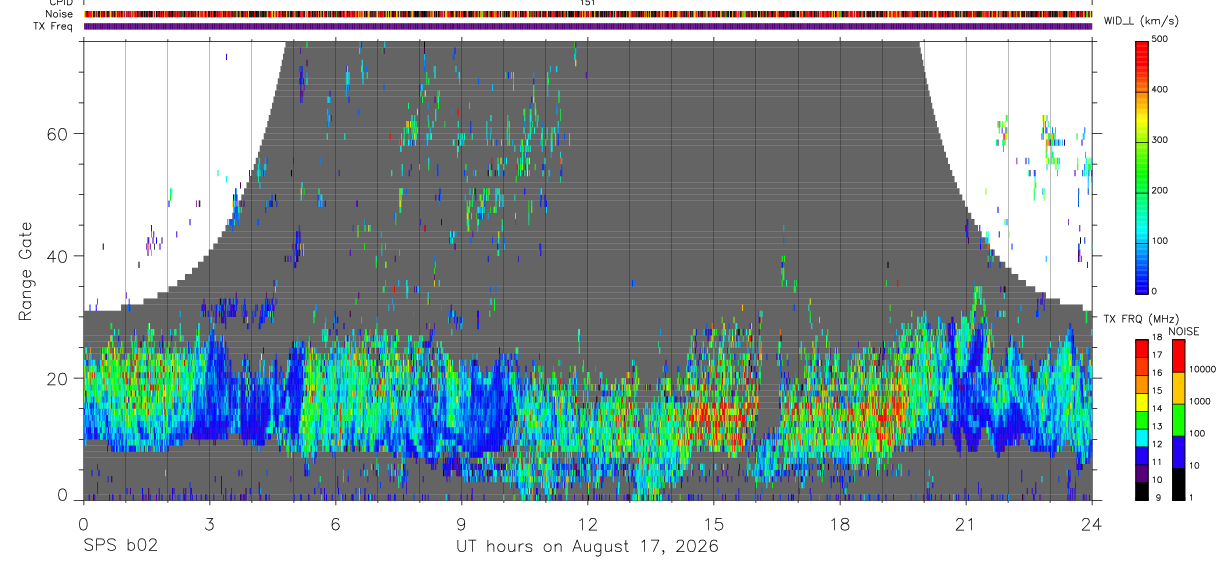Click the Range Gate axis title
Image resolution: width=1228 pixels, height=567 pixels.
26,272
